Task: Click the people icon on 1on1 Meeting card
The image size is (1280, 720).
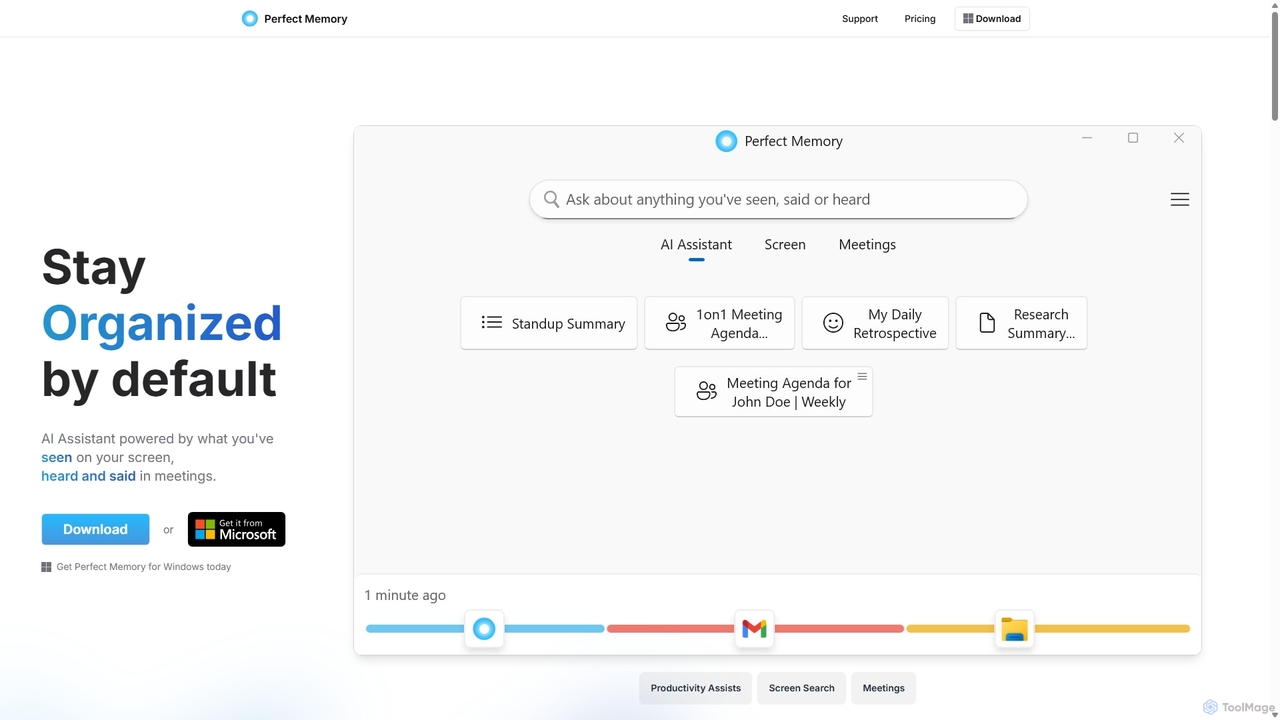Action: [676, 323]
